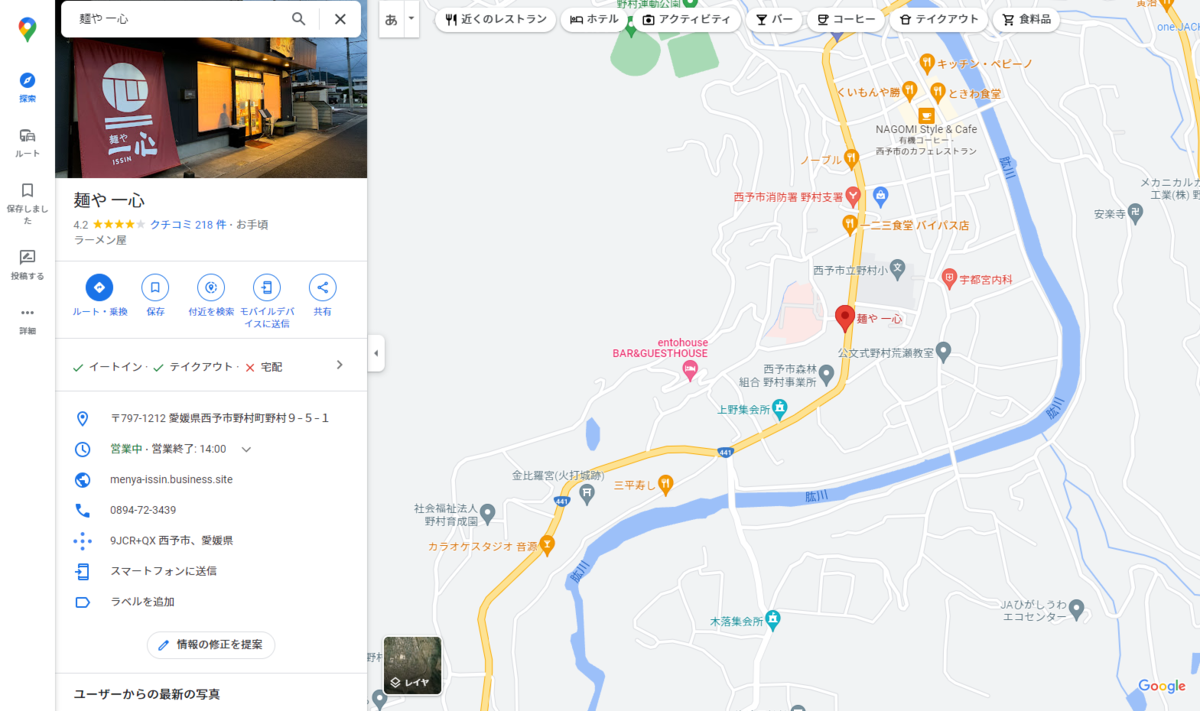This screenshot has height=711, width=1200.
Task: Clear the search with the X icon
Action: click(340, 19)
